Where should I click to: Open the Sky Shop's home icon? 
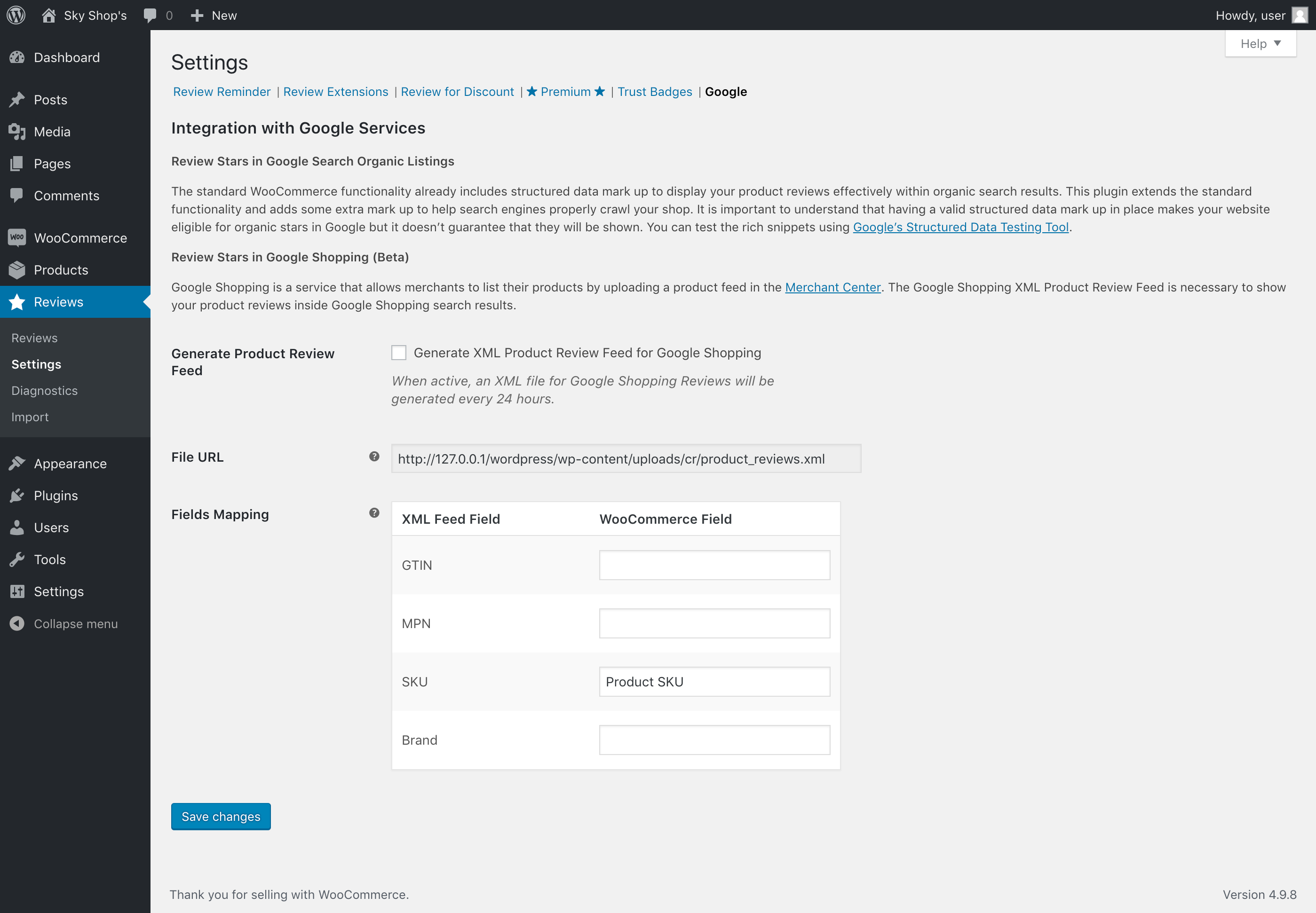pyautogui.click(x=48, y=16)
